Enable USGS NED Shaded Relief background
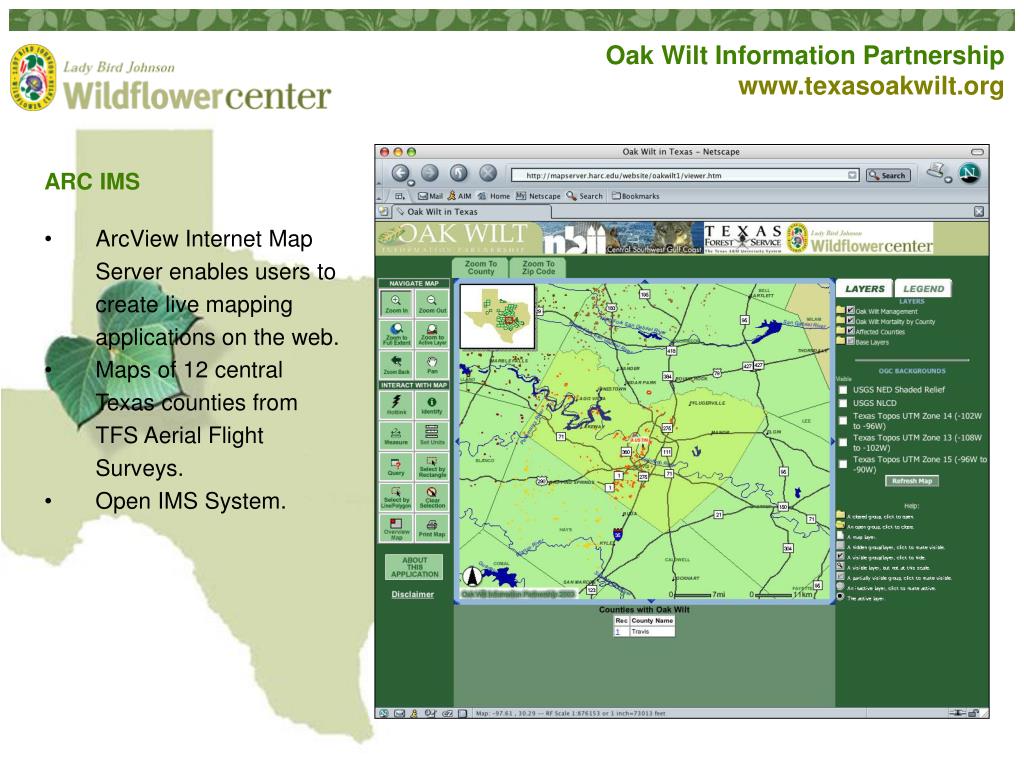 (x=843, y=390)
